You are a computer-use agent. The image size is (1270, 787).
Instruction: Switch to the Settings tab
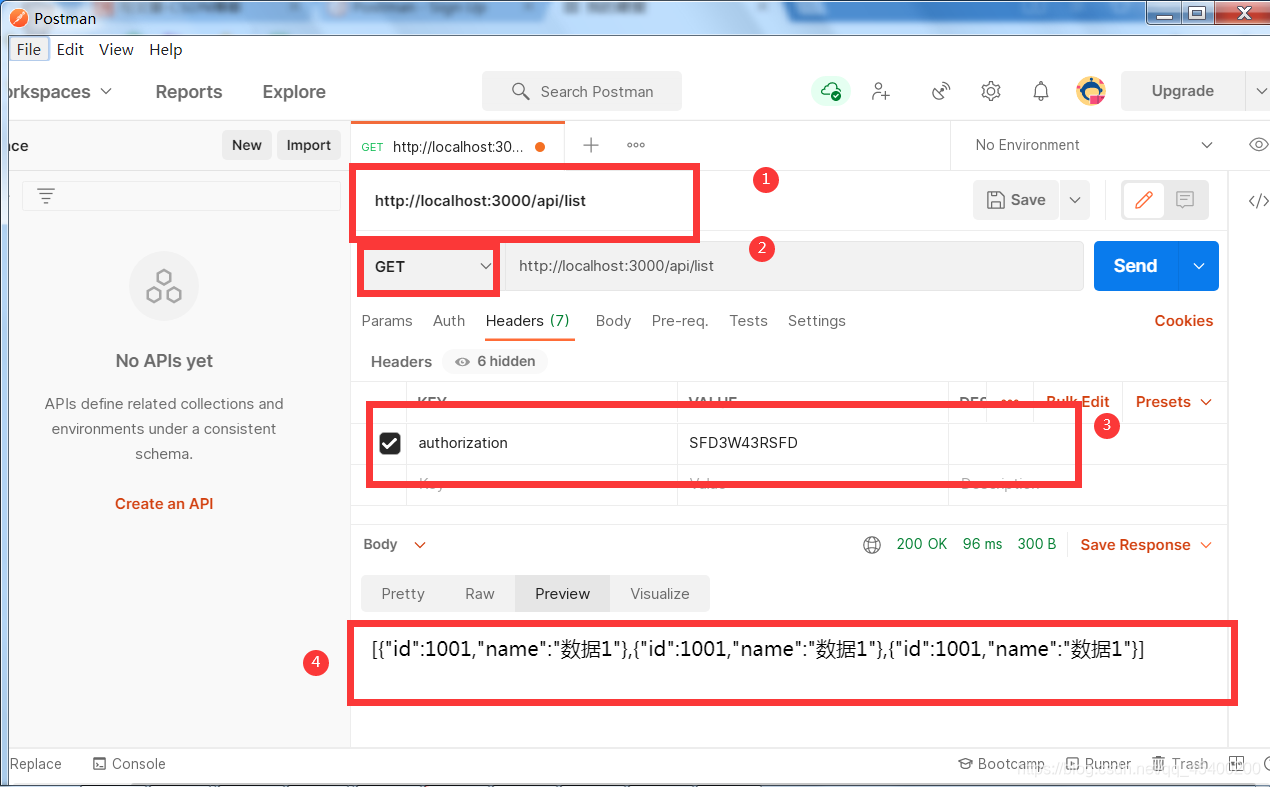817,321
